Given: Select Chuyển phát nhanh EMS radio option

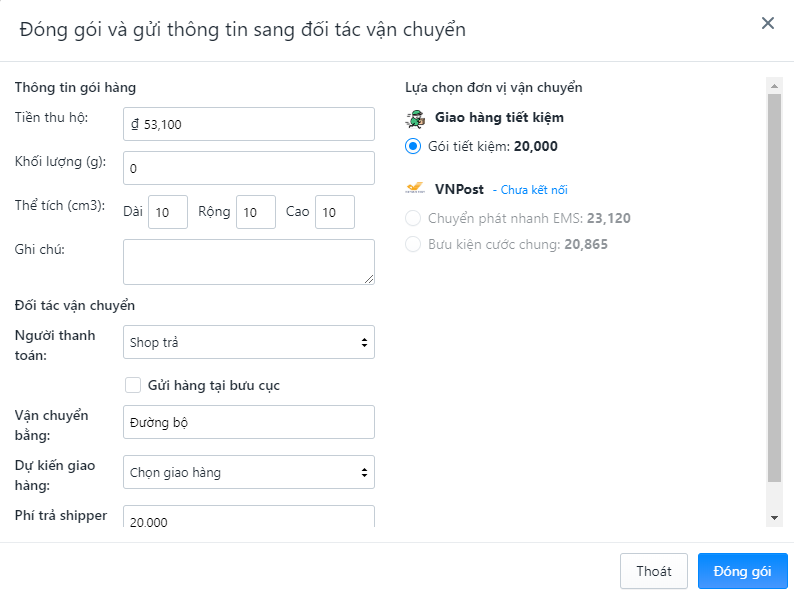Looking at the screenshot, I should tap(413, 218).
